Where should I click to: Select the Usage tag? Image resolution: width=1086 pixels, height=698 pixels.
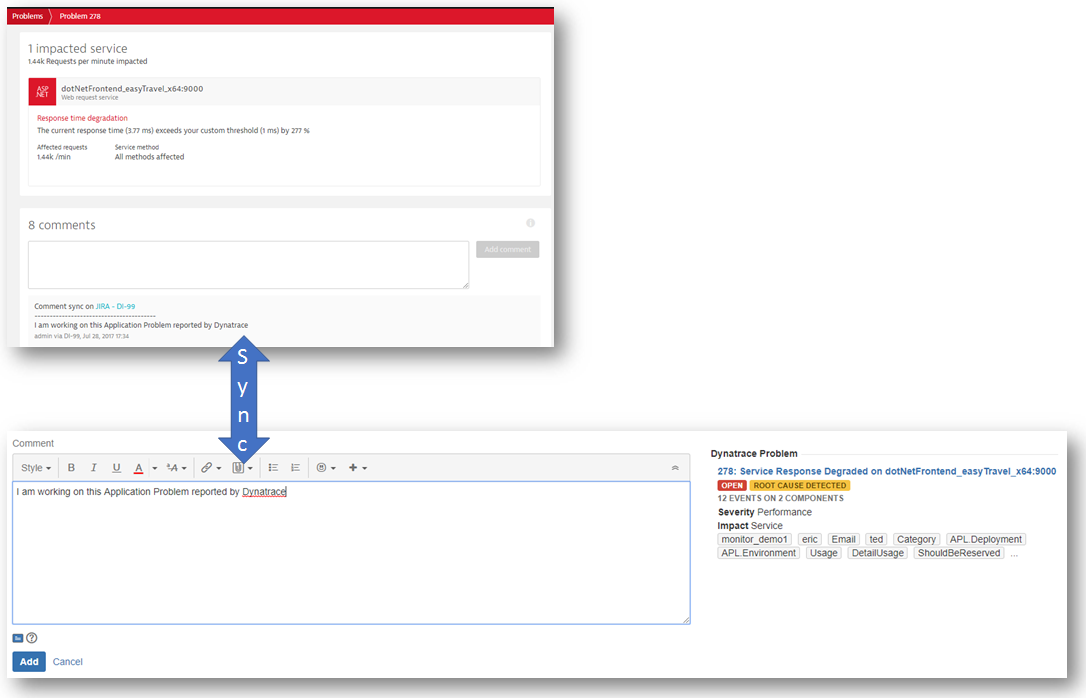[824, 553]
